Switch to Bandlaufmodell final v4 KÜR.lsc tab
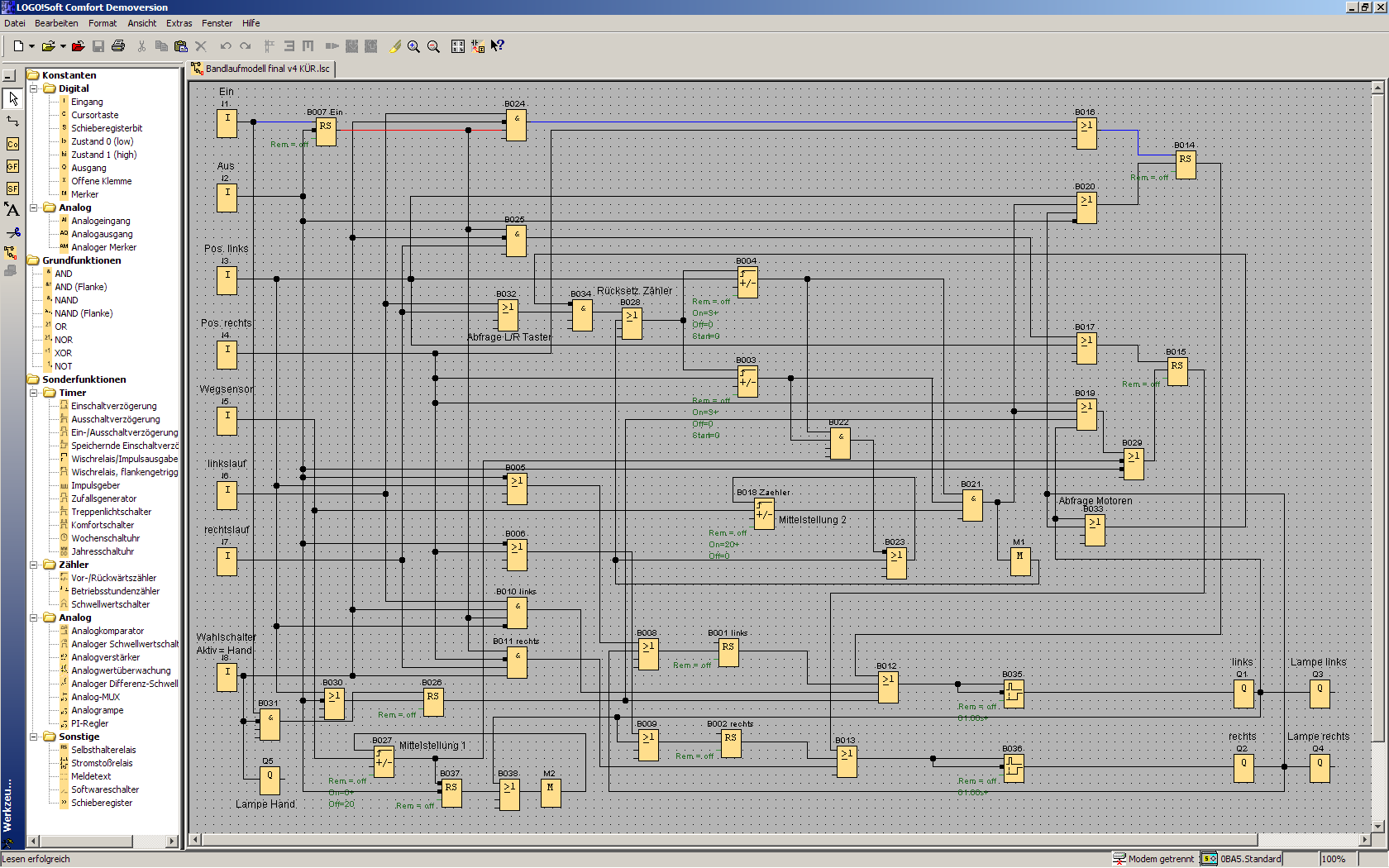1389x868 pixels. tap(261, 69)
